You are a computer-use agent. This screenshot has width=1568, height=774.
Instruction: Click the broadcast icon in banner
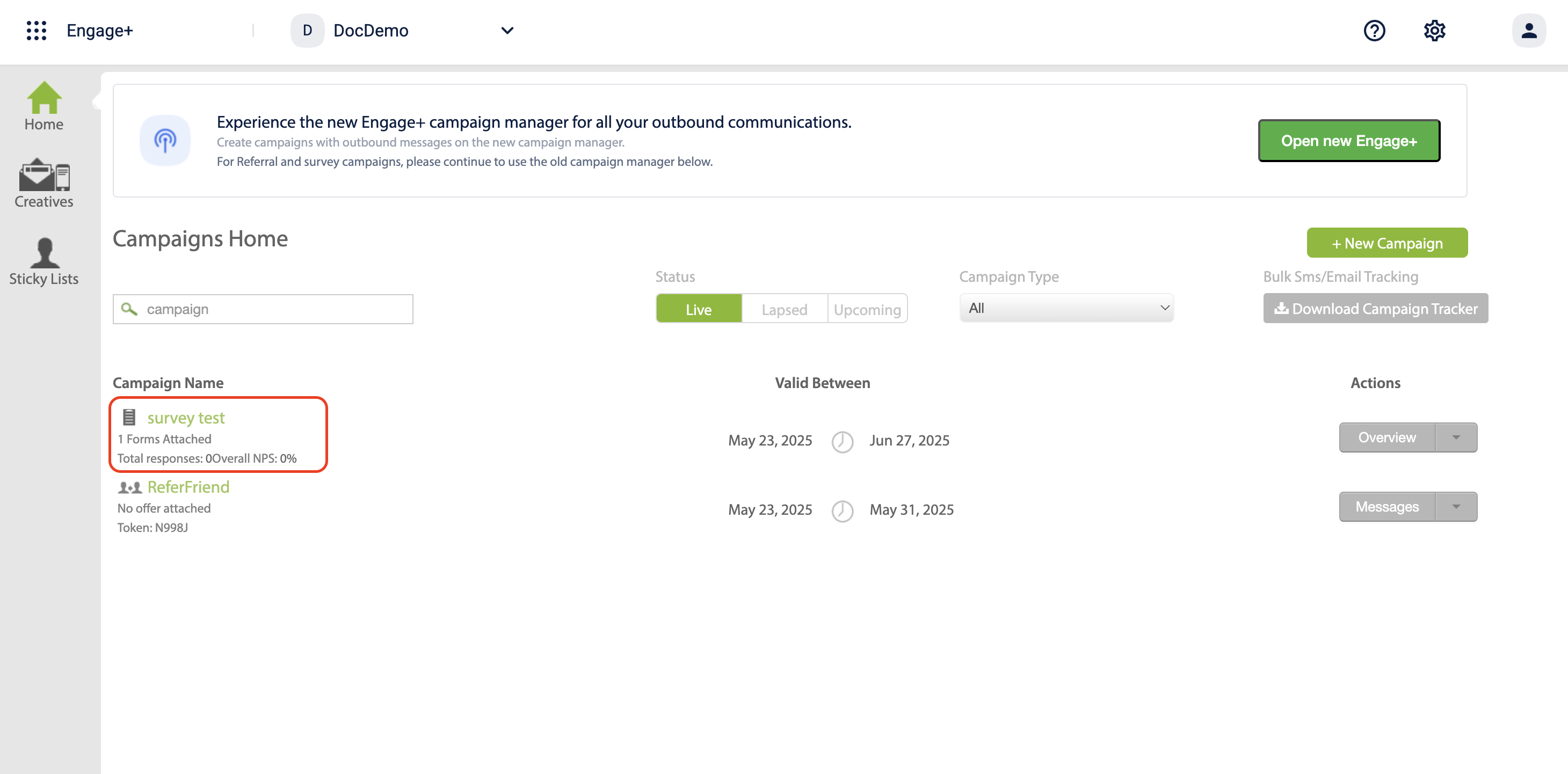click(x=165, y=141)
